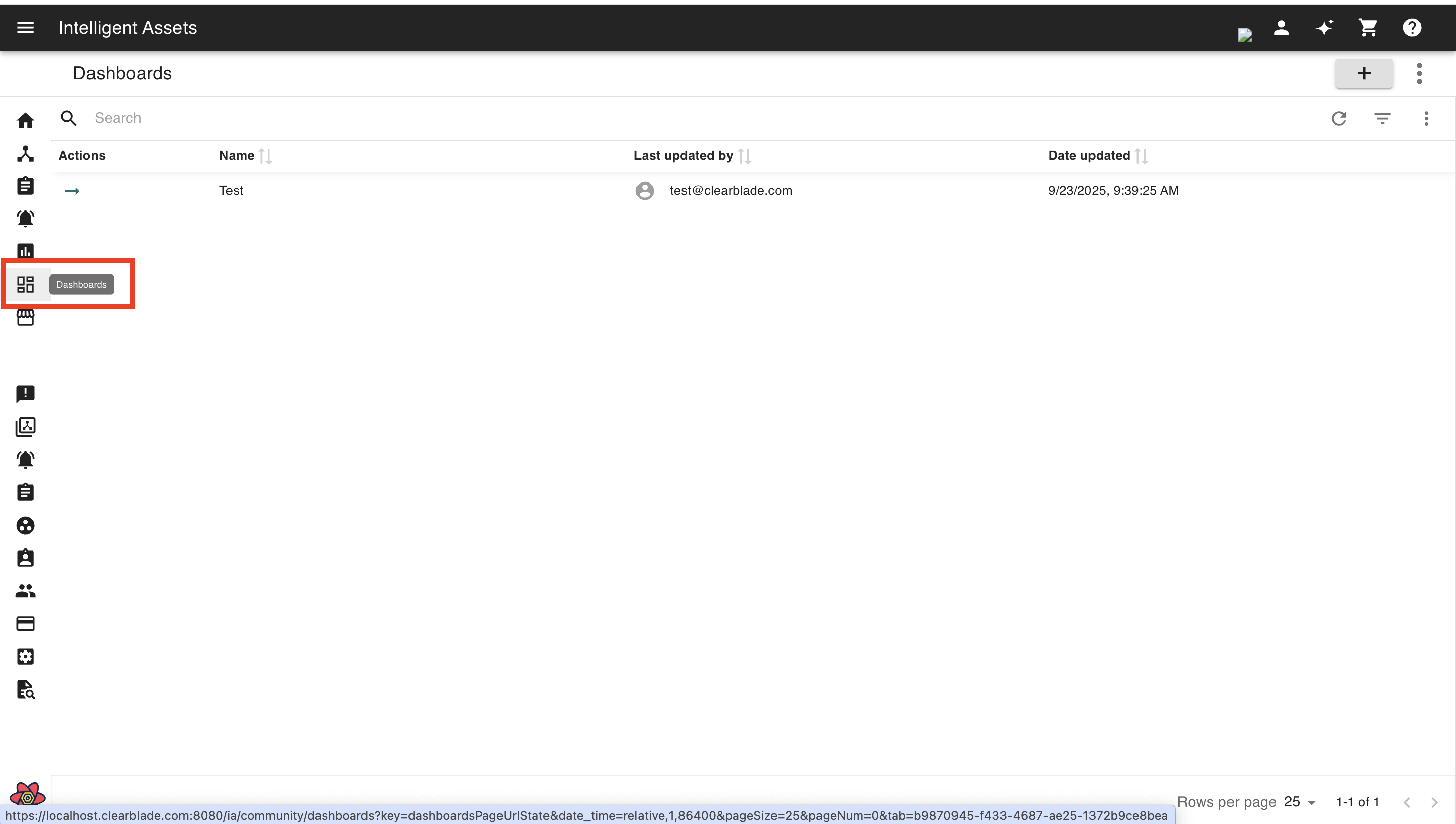Open the Test dashboard arrow action
Viewport: 1456px width, 824px height.
coord(72,191)
